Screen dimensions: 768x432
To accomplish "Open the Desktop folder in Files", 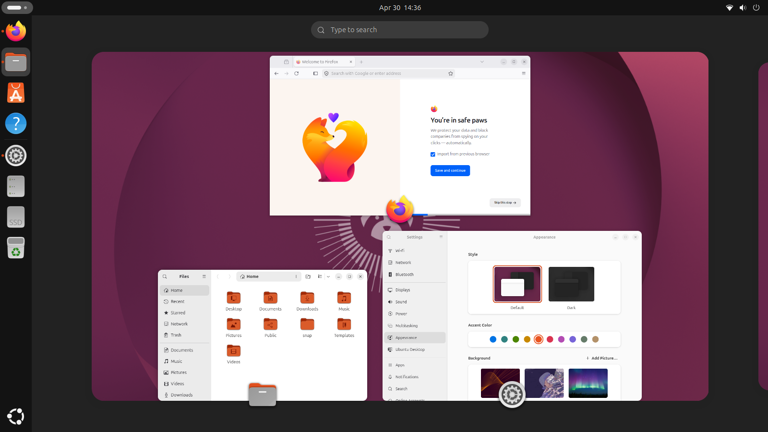I will (x=234, y=301).
